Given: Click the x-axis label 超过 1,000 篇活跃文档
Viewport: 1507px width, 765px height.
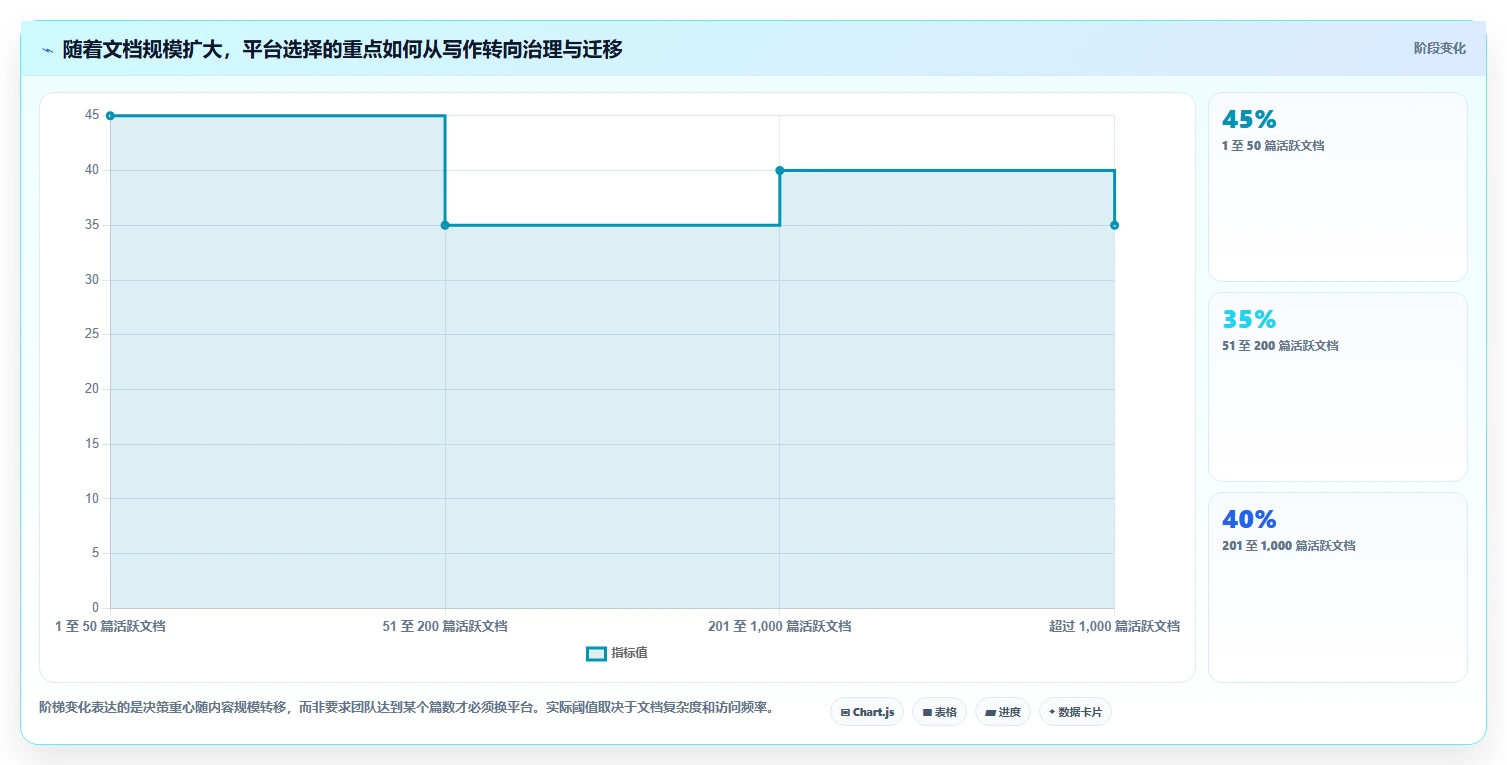Looking at the screenshot, I should [1114, 626].
